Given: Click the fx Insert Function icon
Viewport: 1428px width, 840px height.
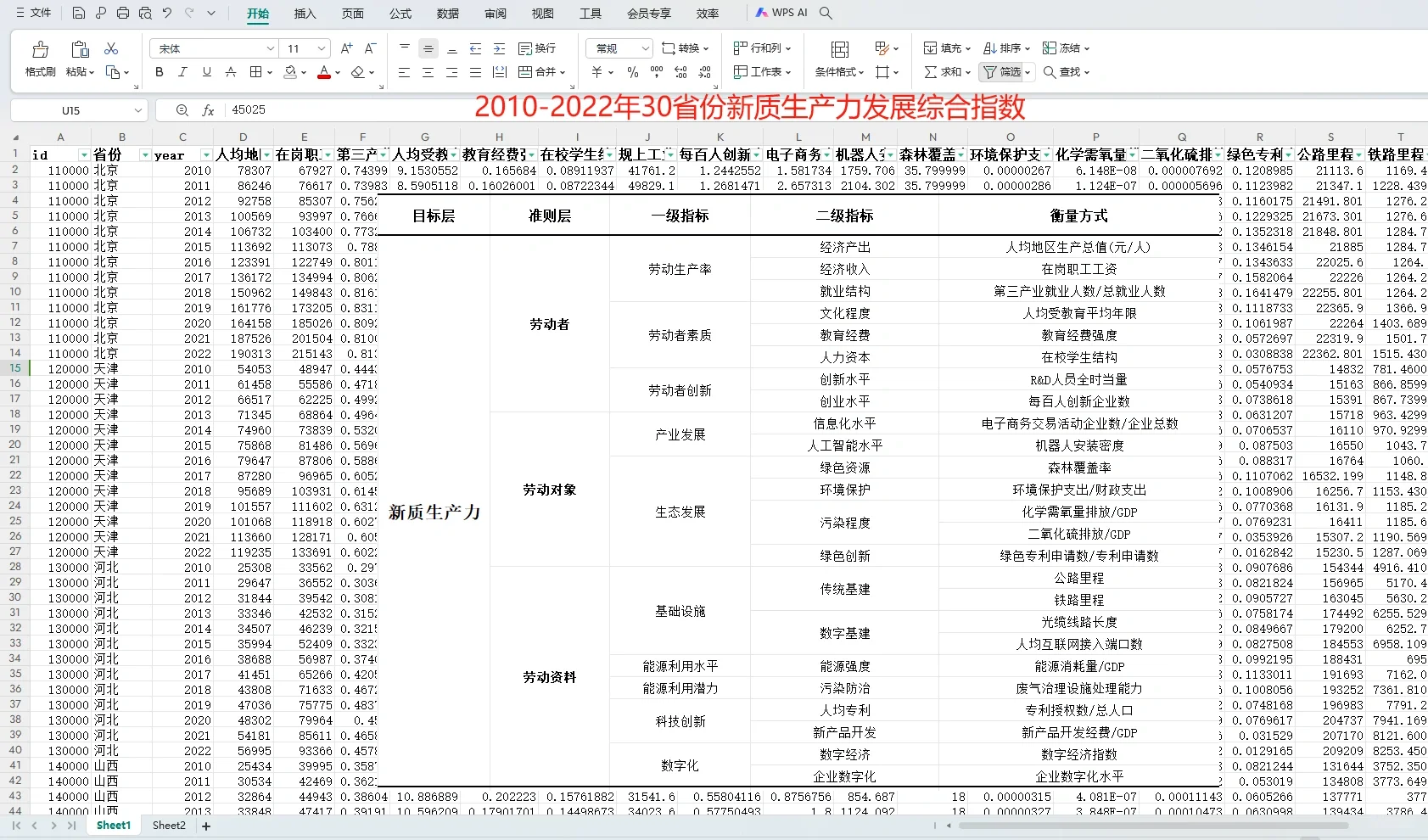Looking at the screenshot, I should [x=208, y=110].
